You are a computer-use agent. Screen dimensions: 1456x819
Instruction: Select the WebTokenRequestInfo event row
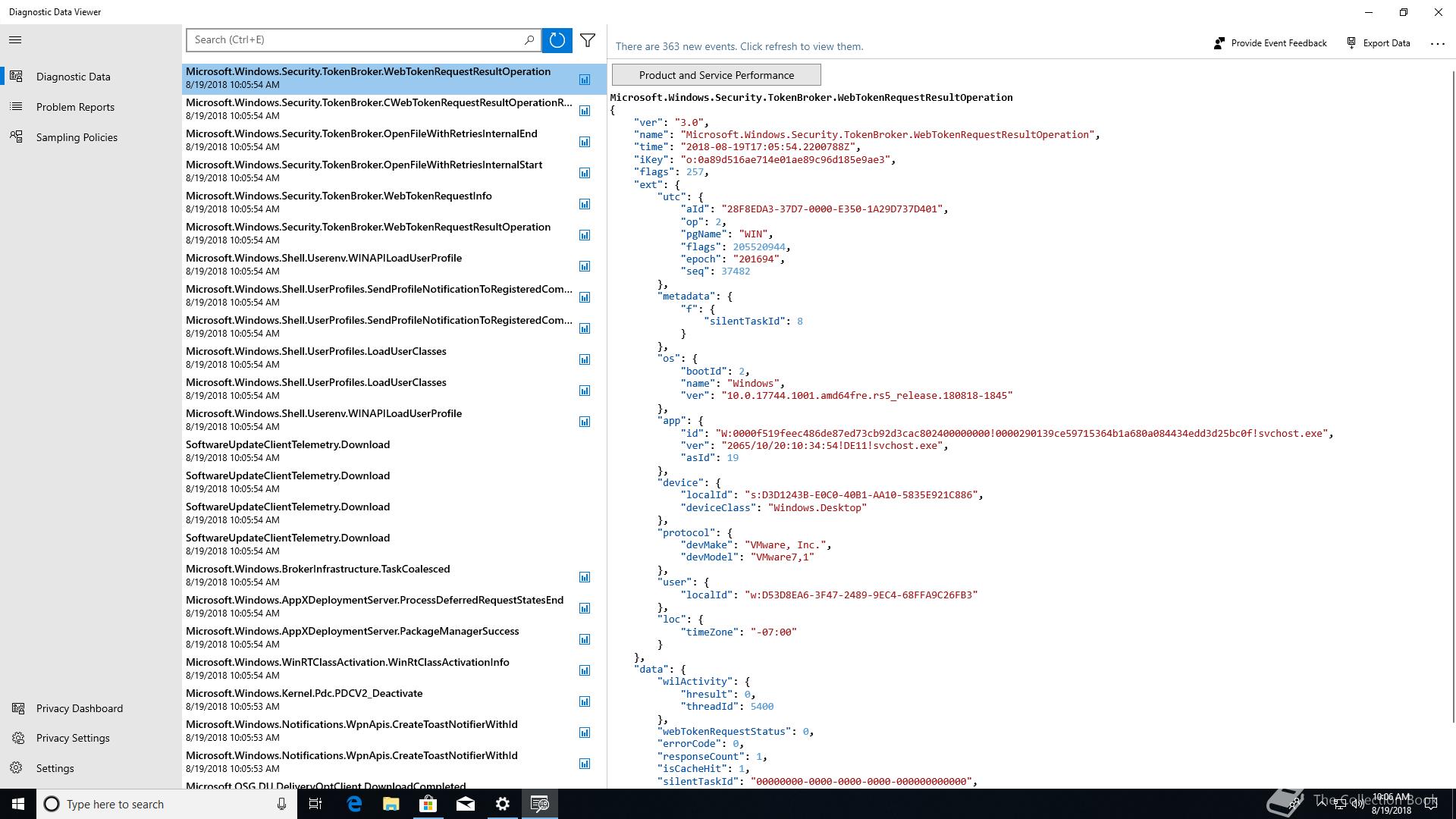click(x=394, y=202)
